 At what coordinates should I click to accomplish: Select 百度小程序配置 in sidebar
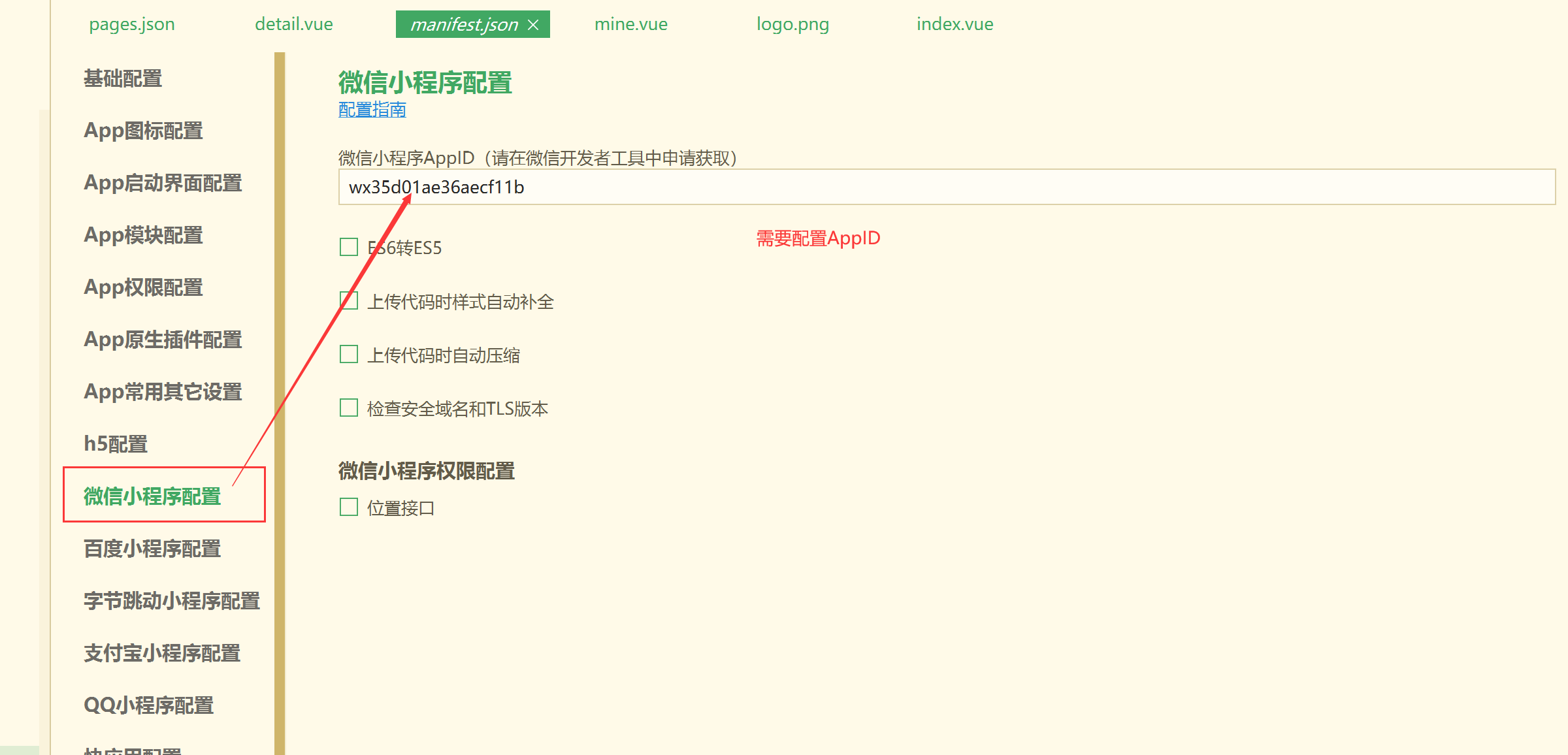[x=153, y=549]
